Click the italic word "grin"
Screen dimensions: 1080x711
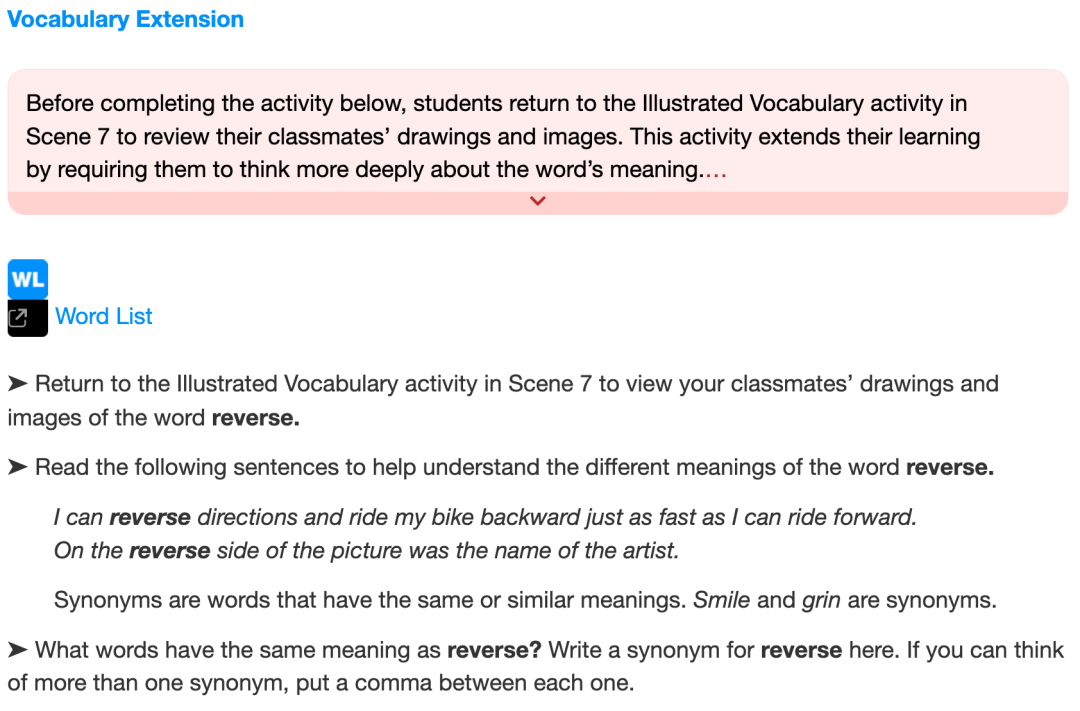[821, 601]
